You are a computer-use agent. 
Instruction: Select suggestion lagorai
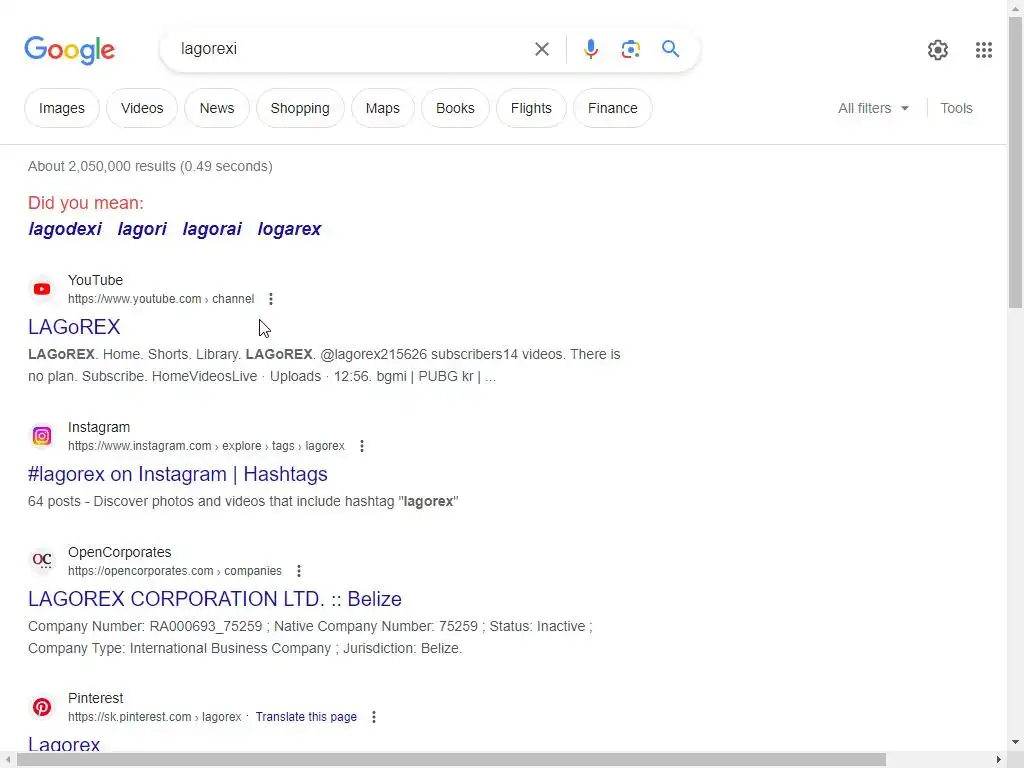pos(212,229)
